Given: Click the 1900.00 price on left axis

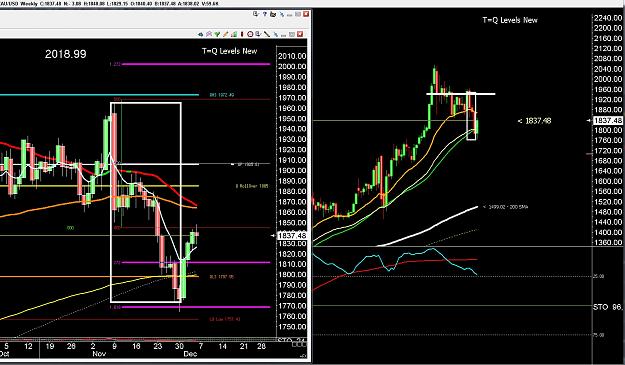Looking at the screenshot, I should click(292, 171).
